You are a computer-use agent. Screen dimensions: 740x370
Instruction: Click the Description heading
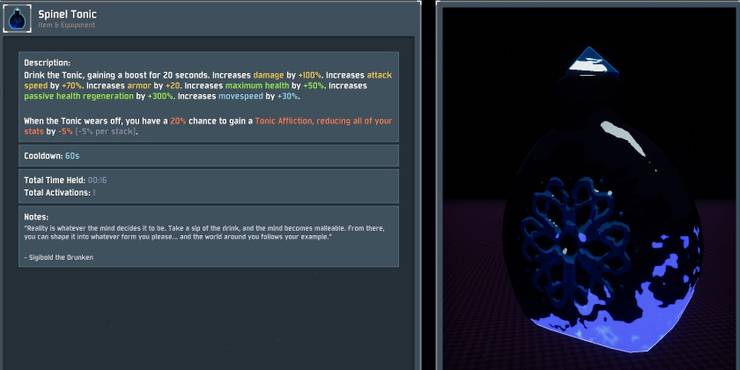tap(47, 63)
